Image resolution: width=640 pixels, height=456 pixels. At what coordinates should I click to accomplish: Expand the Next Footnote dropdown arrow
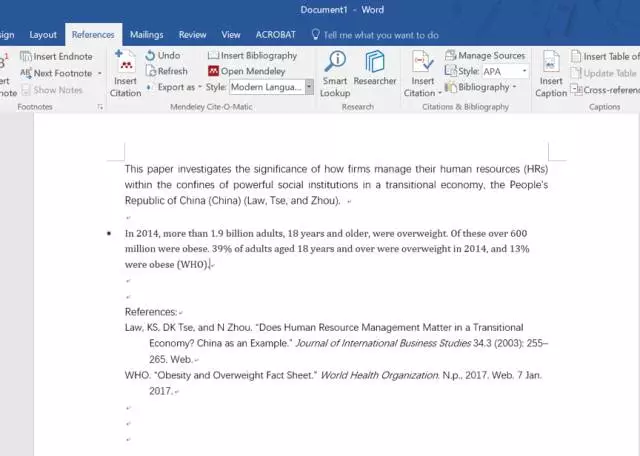pyautogui.click(x=100, y=73)
